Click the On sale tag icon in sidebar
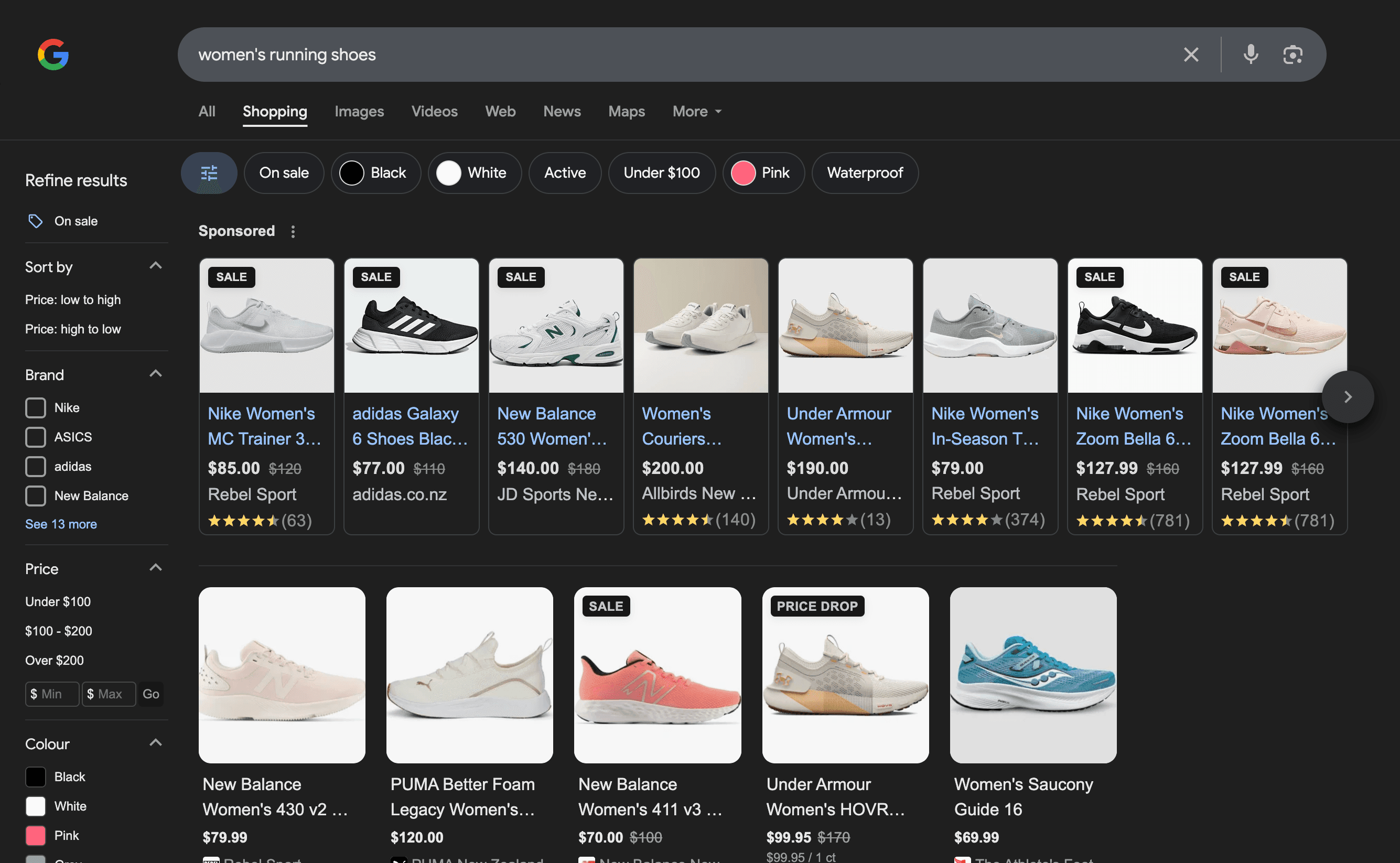 [x=35, y=221]
